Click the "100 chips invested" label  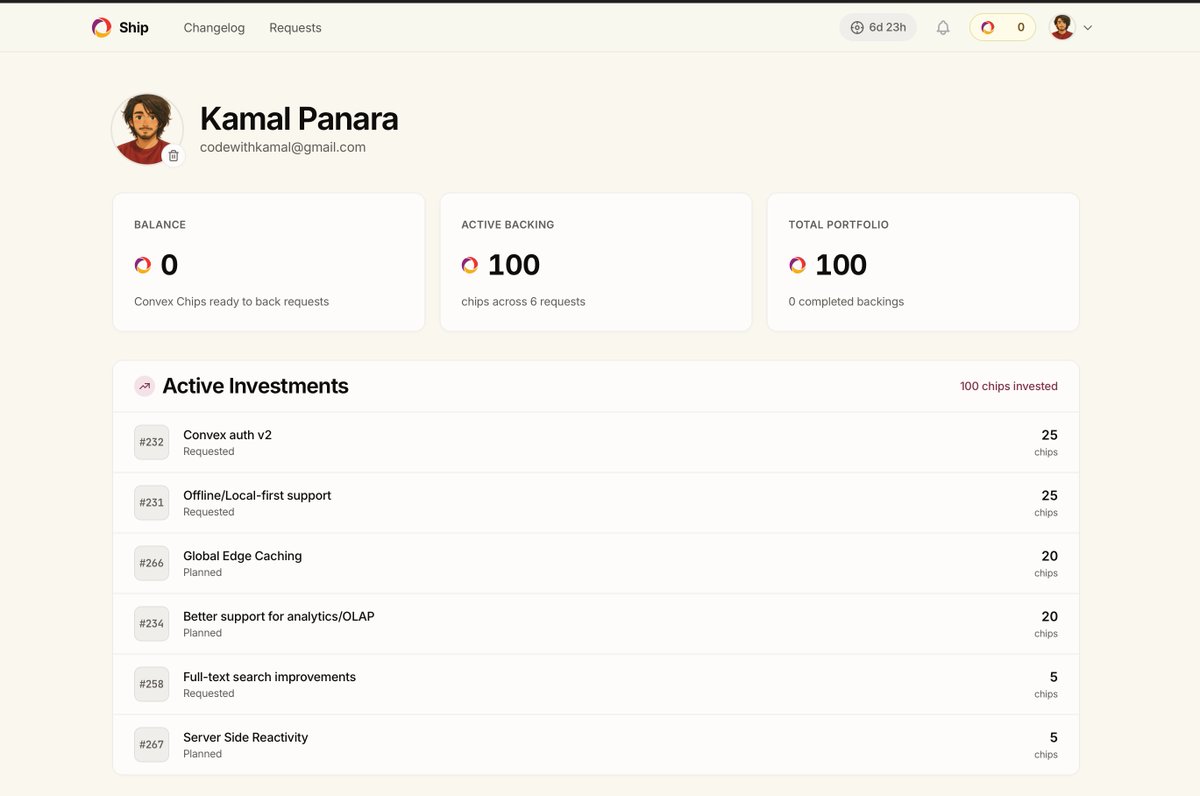coord(1009,386)
